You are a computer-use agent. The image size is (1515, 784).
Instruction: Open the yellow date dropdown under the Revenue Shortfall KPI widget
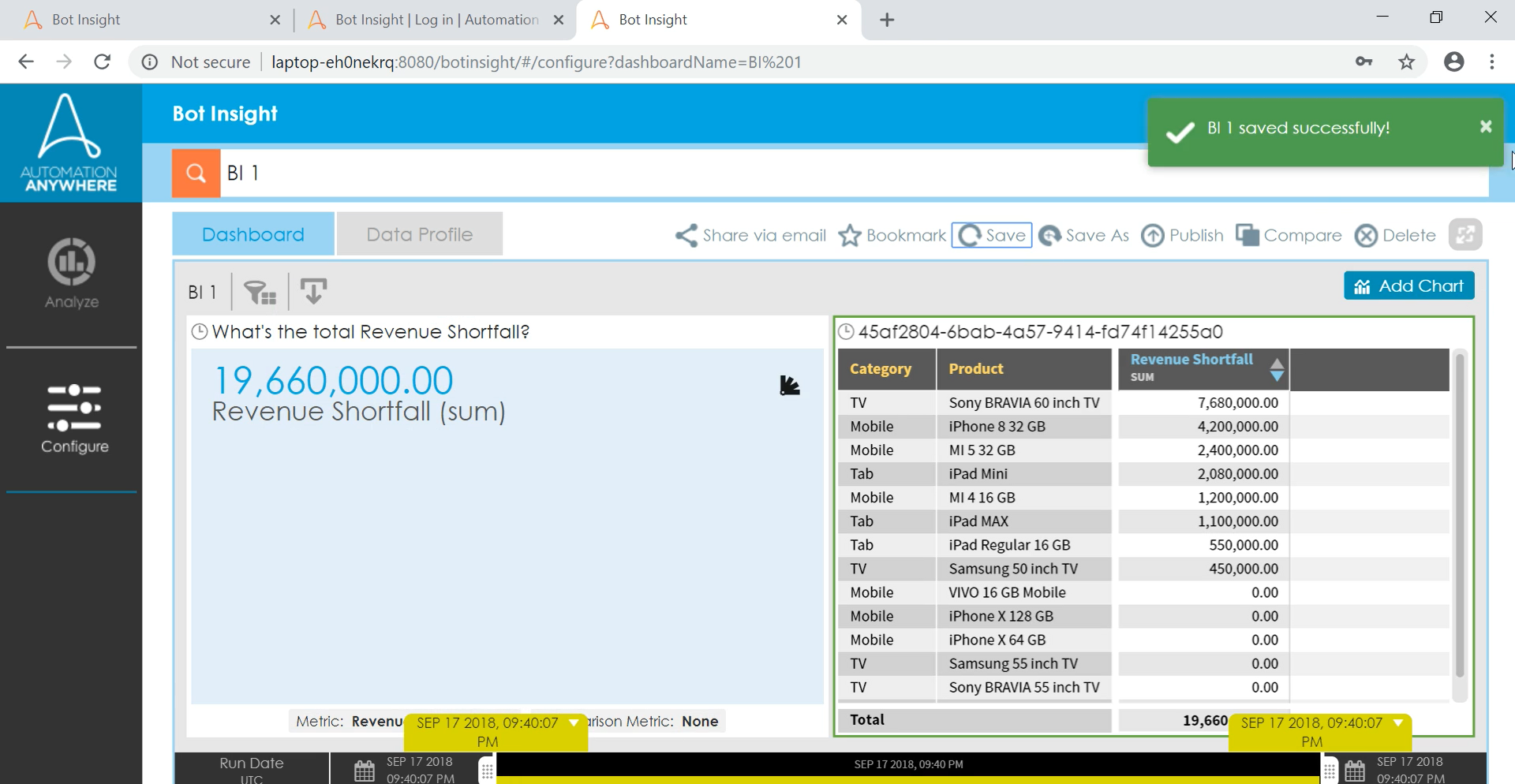(496, 732)
